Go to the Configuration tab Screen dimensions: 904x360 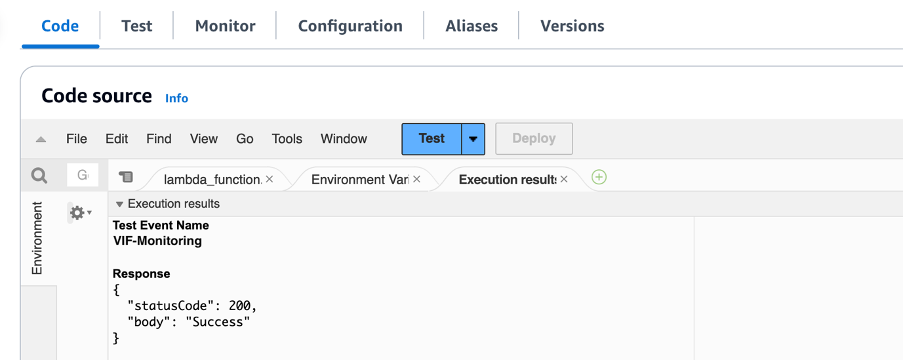[350, 26]
